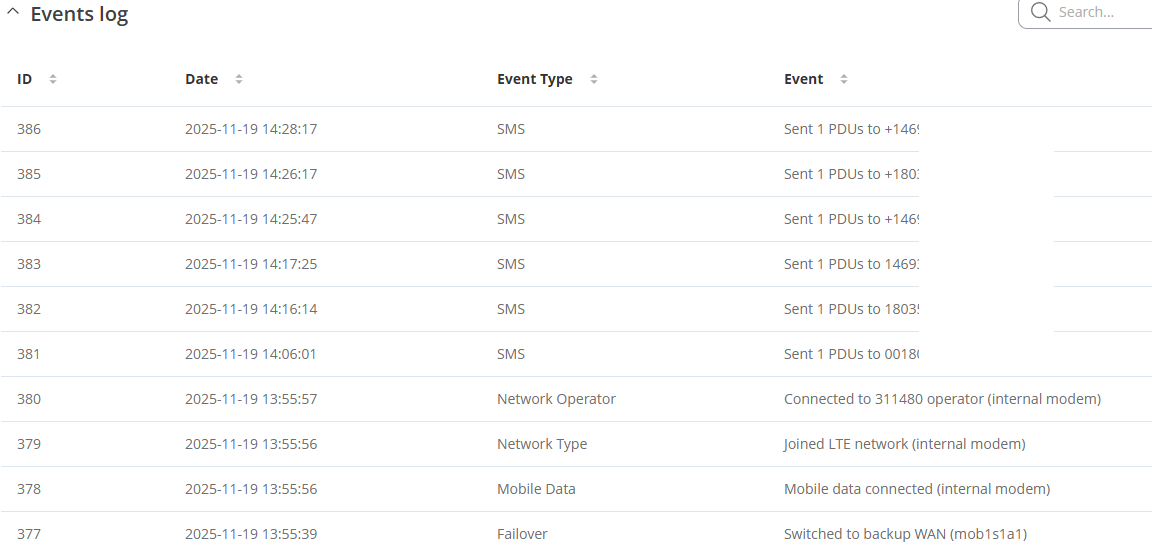Click the Network Type event type cell
This screenshot has height=557, width=1152.
click(x=541, y=444)
